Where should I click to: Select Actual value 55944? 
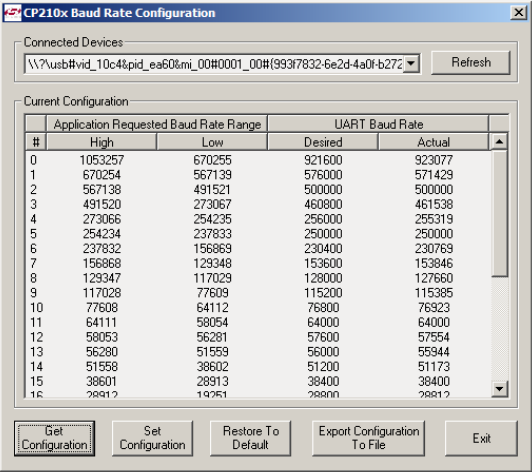coord(434,352)
